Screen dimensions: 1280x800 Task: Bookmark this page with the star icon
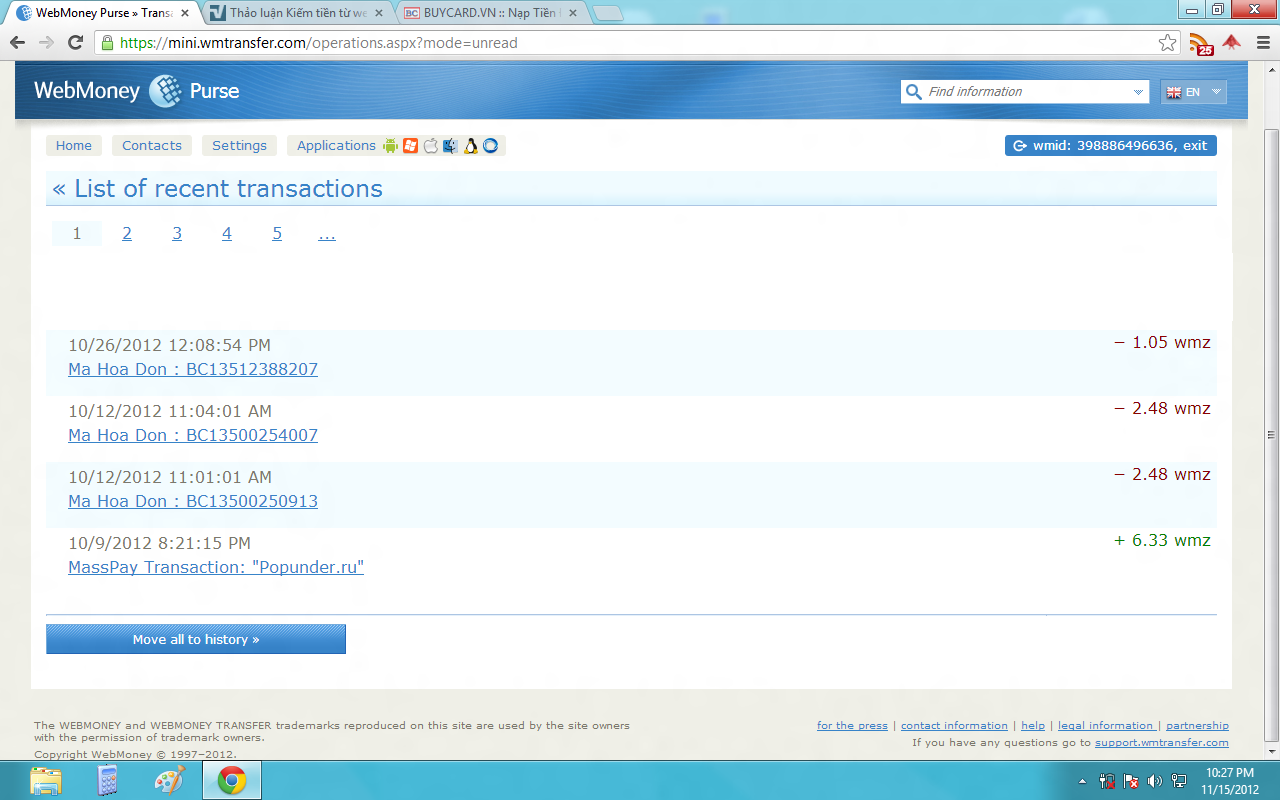click(x=1167, y=43)
